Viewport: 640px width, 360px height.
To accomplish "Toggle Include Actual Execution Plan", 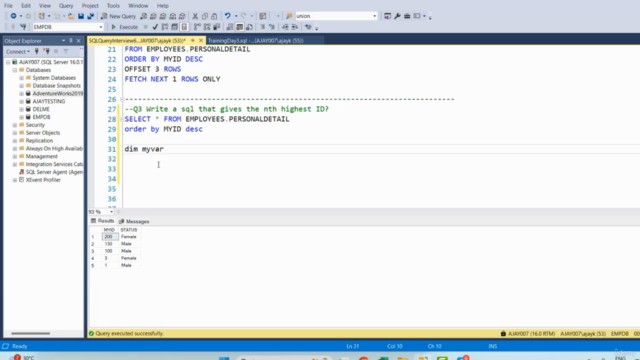I will coord(197,27).
